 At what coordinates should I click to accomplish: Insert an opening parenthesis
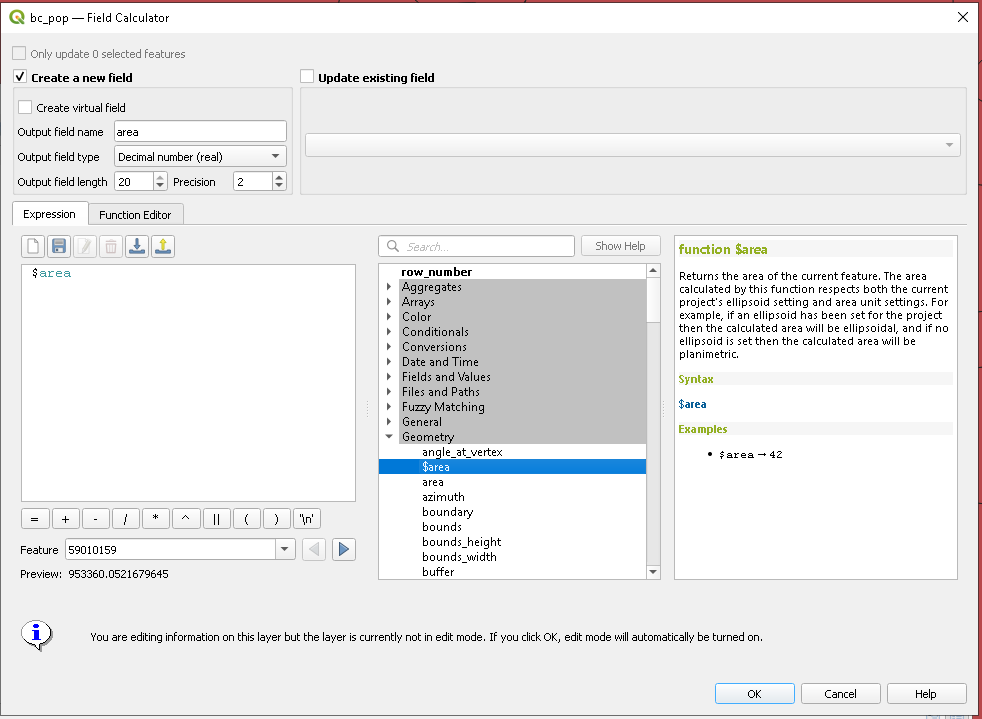pos(246,519)
